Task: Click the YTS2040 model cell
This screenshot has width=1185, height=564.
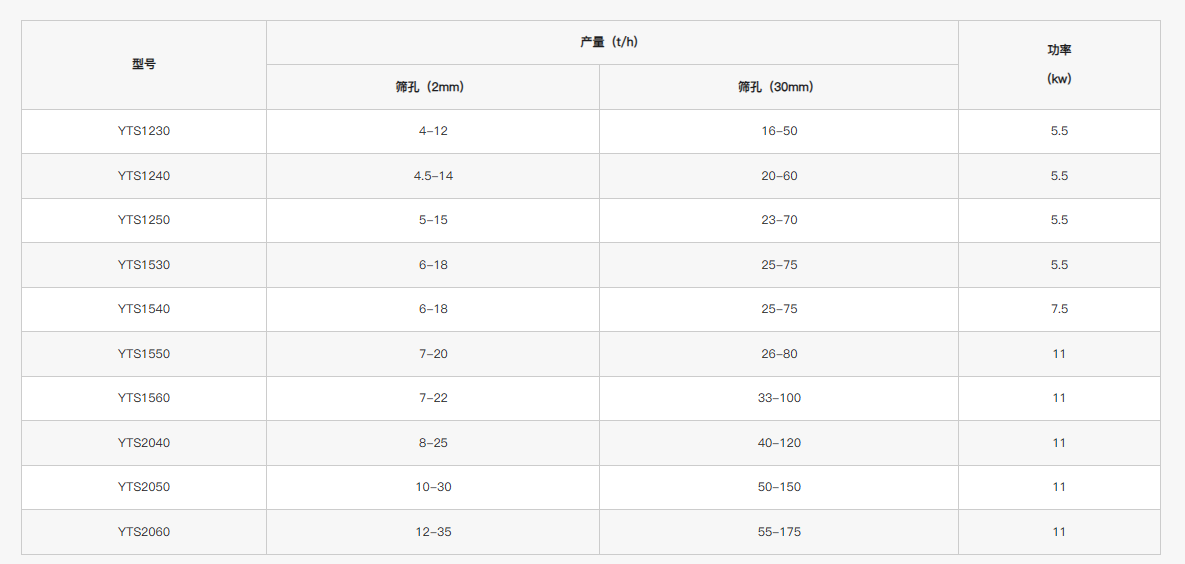Action: pyautogui.click(x=144, y=443)
